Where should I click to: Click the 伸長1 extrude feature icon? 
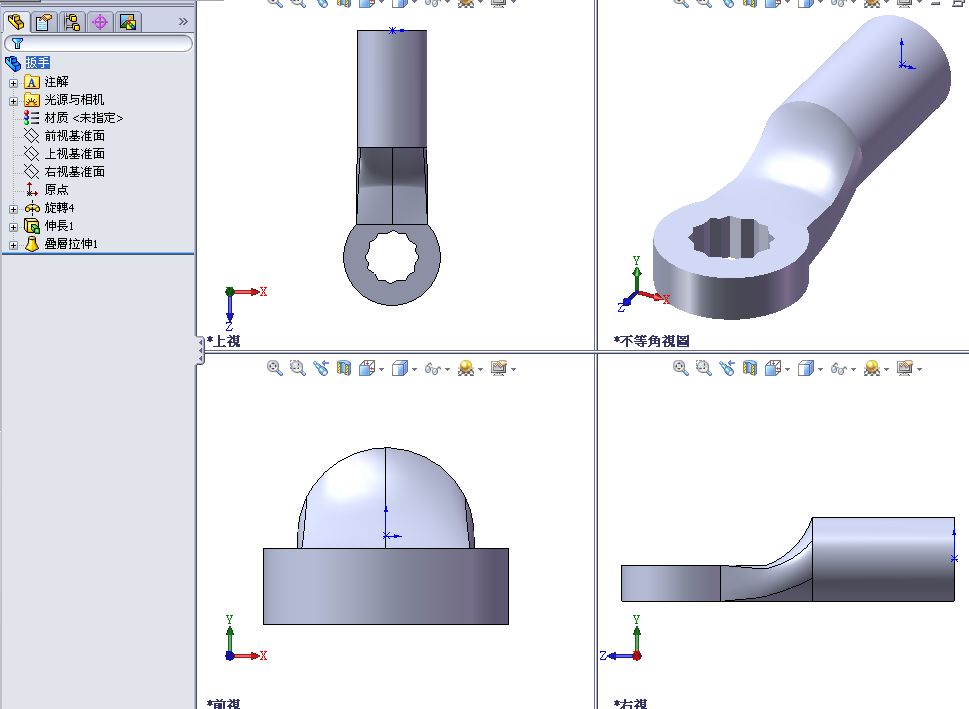[32, 226]
